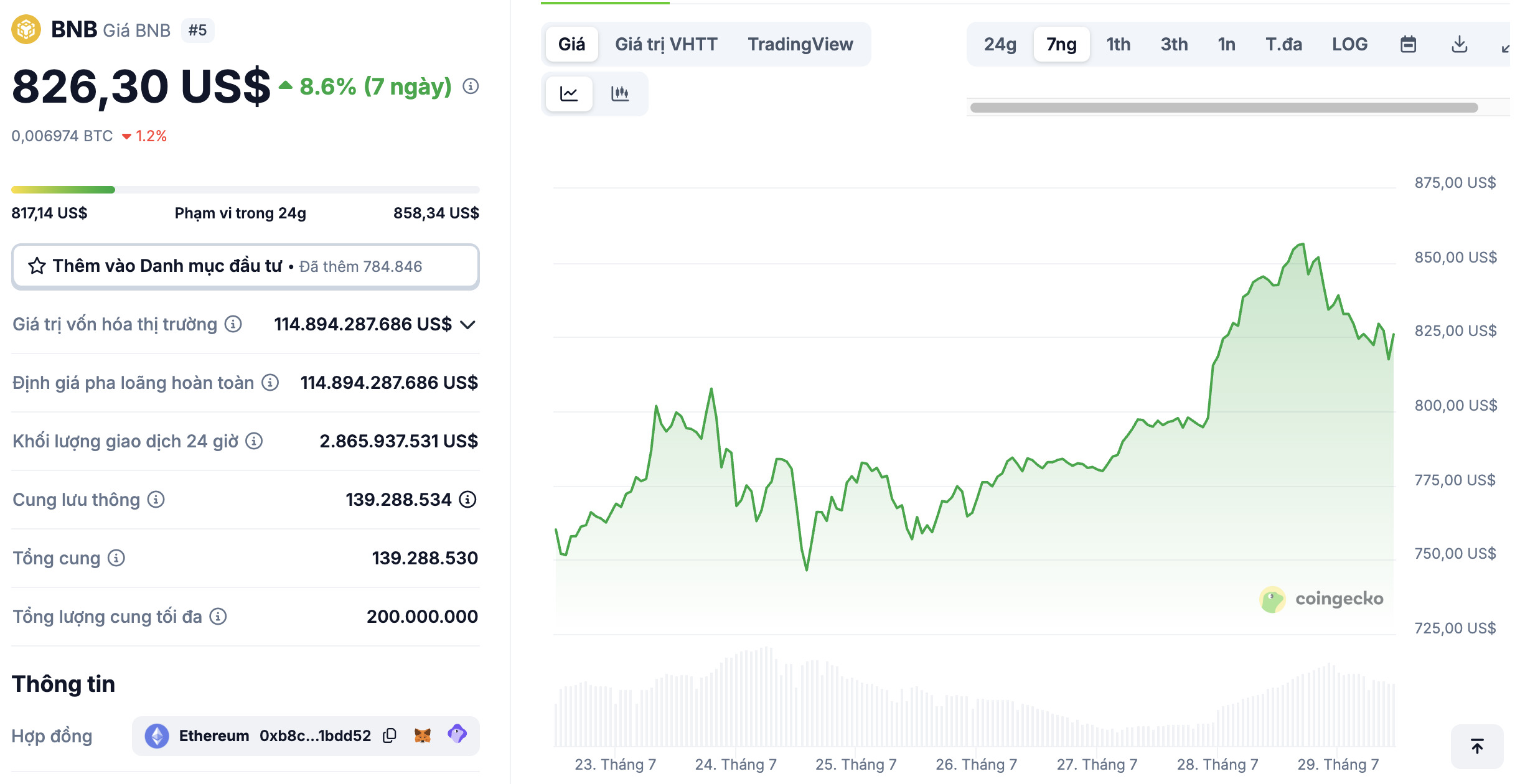Click star icon to add to portfolio
This screenshot has width=1520, height=784.
point(37,266)
